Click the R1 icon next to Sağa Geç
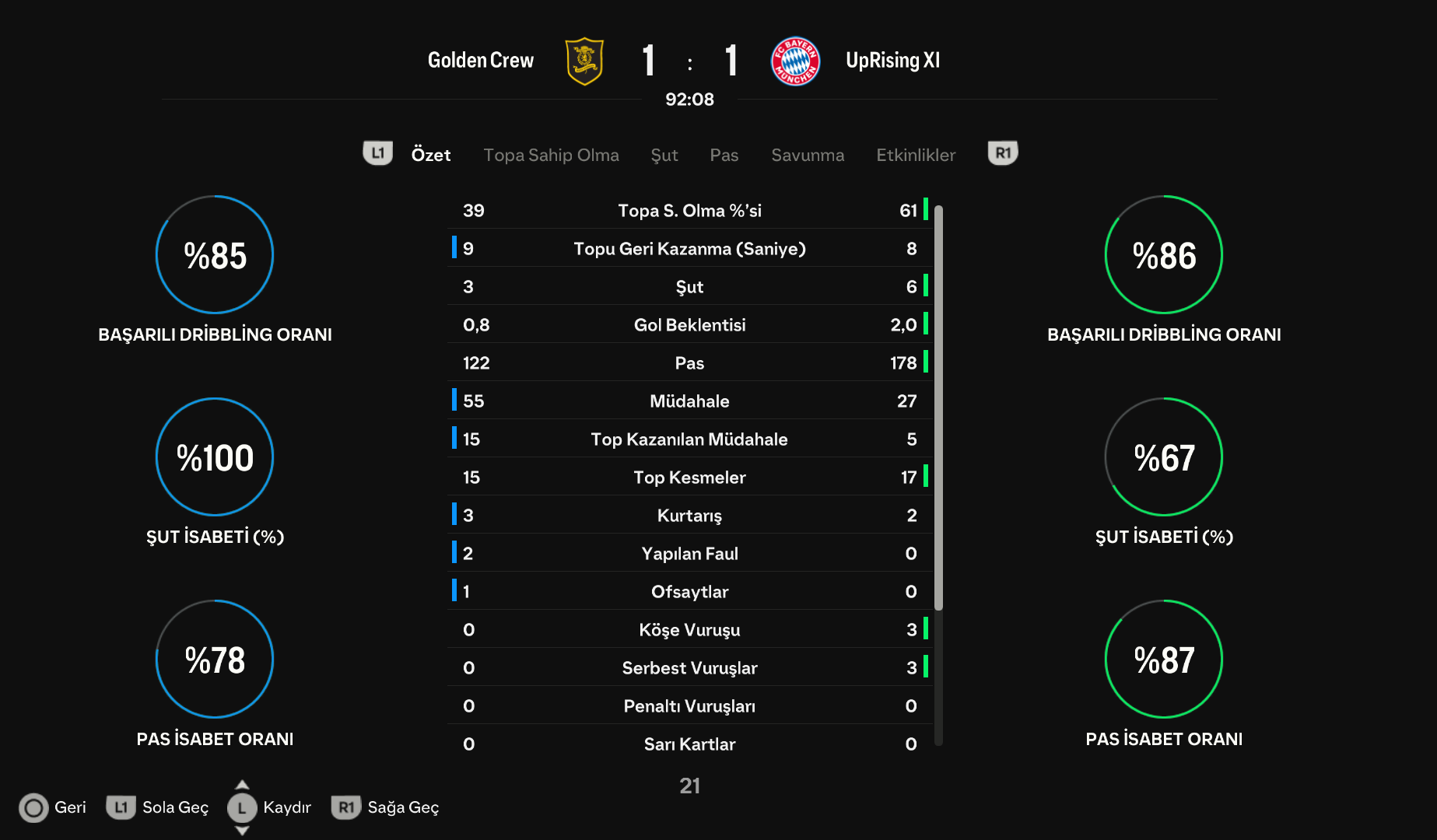Viewport: 1437px width, 840px height. coord(346,807)
